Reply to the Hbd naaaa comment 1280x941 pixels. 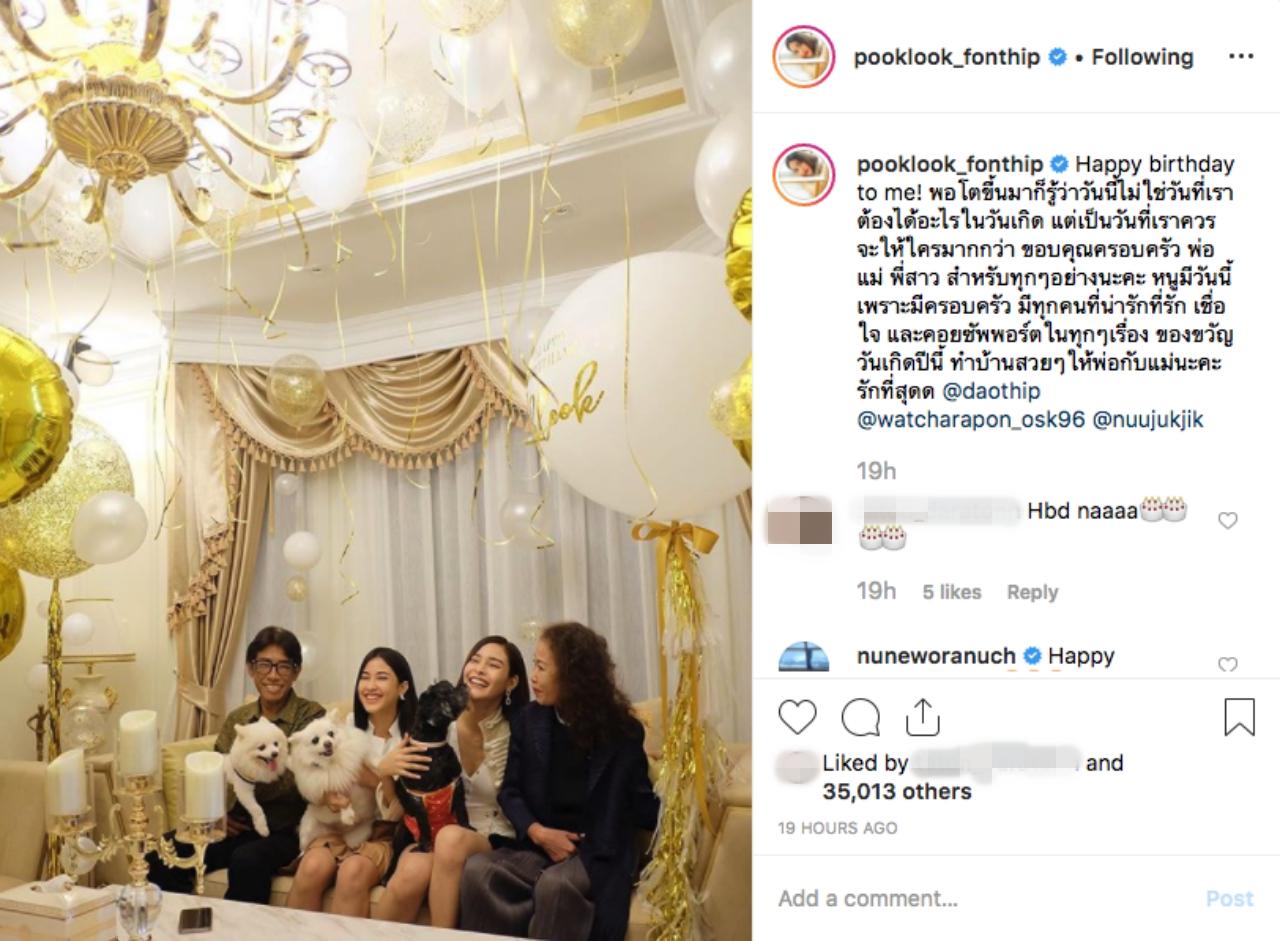1032,592
